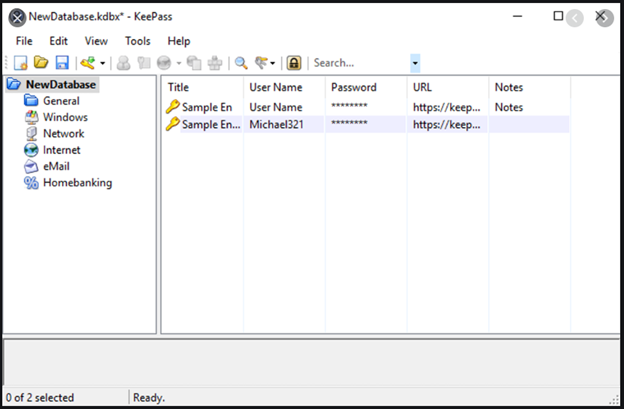
Task: Select the 'Sample En...' title in Michael321 row
Action: pos(211,125)
